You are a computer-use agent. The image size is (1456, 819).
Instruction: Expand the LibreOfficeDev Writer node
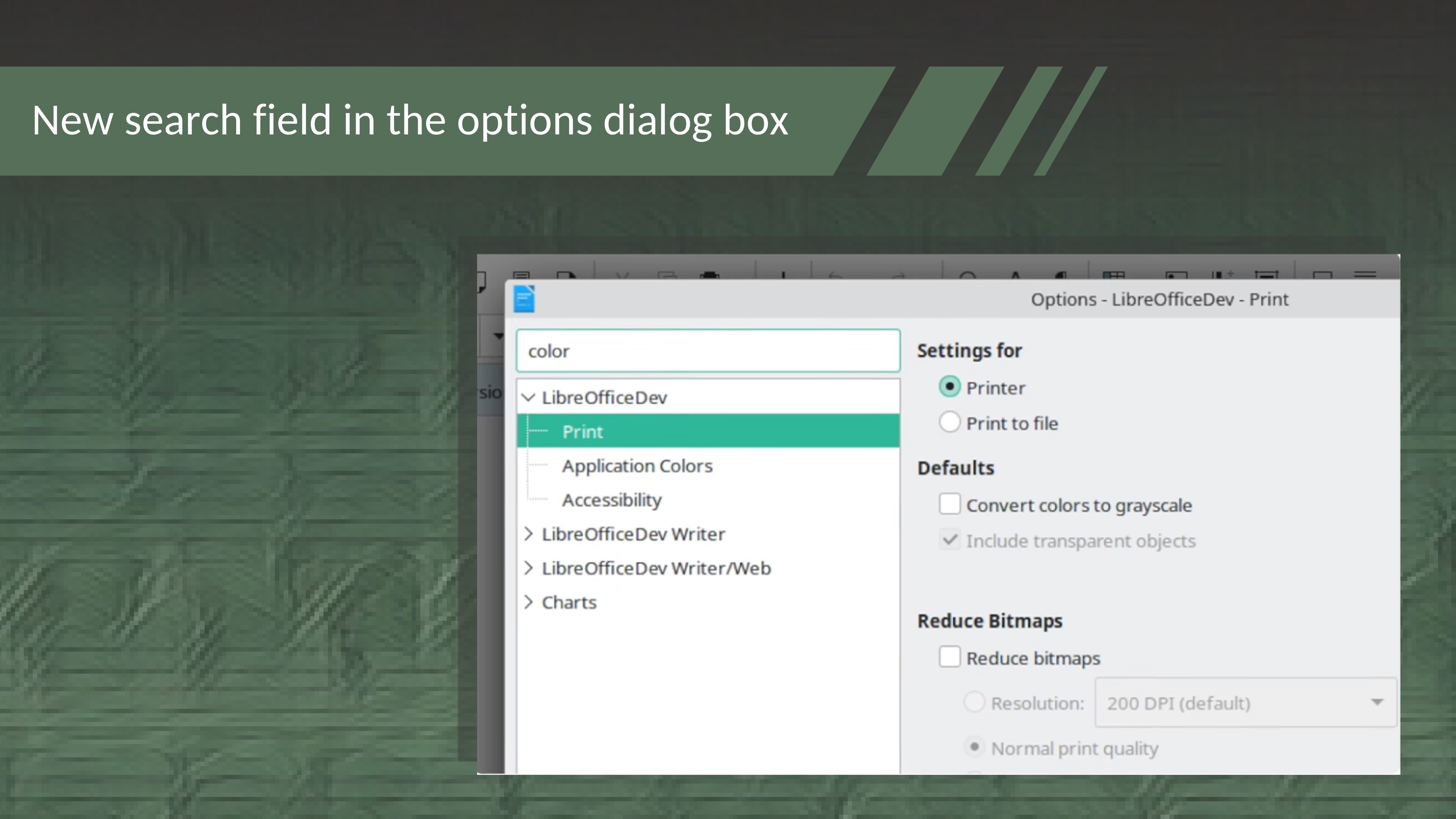point(529,534)
